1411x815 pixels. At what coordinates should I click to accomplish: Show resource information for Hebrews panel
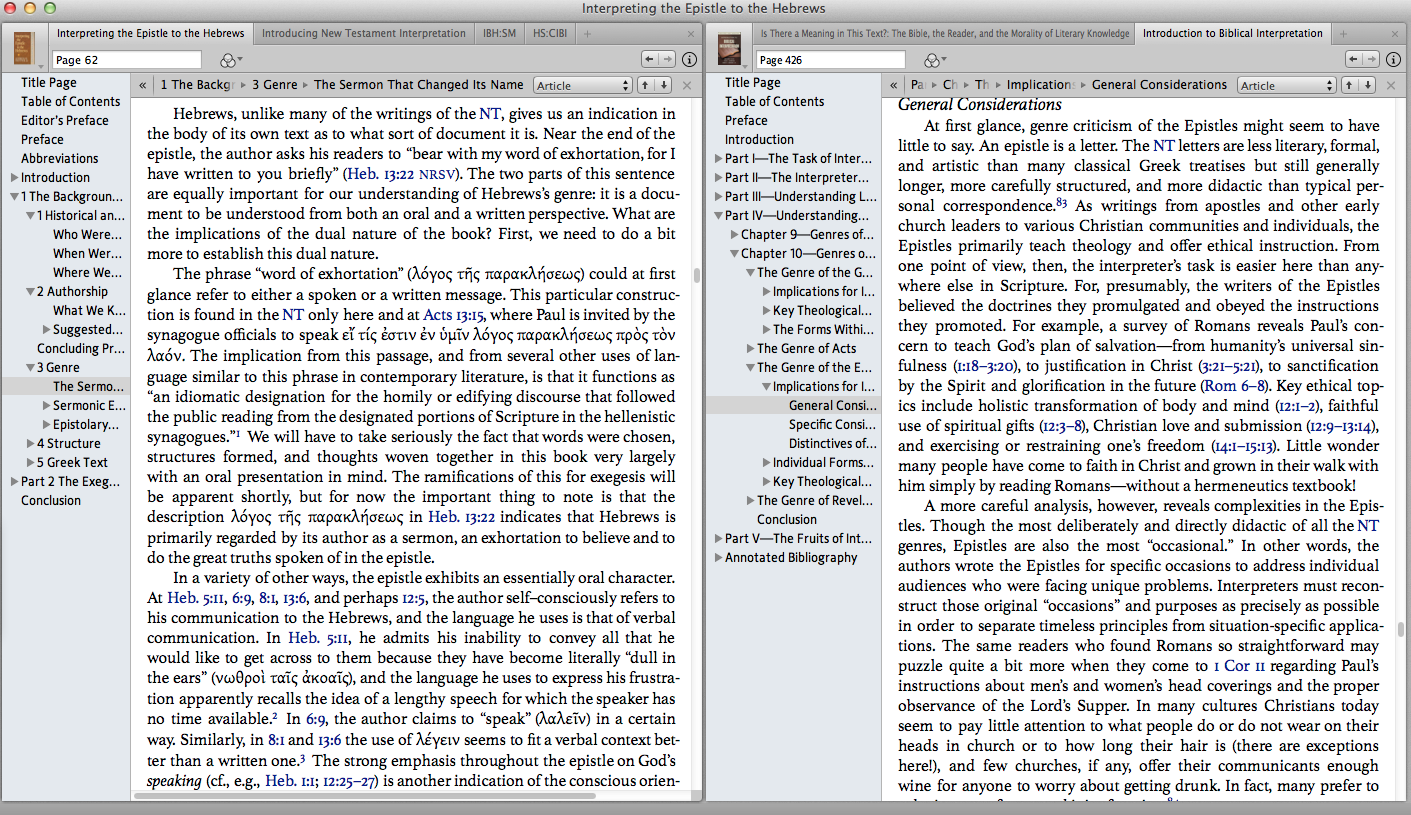[690, 60]
